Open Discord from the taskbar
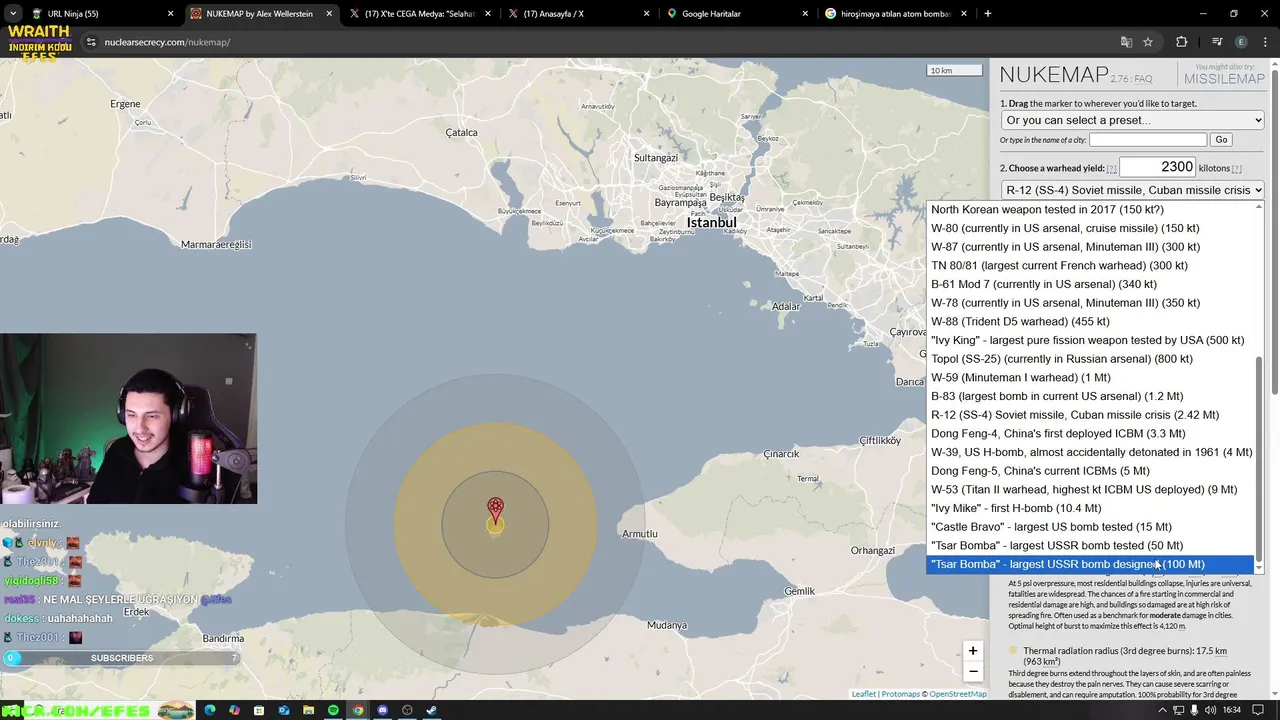 click(382, 710)
